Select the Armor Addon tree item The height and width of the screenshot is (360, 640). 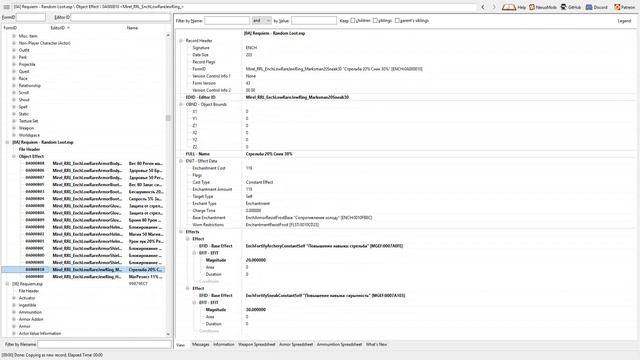tap(31, 319)
